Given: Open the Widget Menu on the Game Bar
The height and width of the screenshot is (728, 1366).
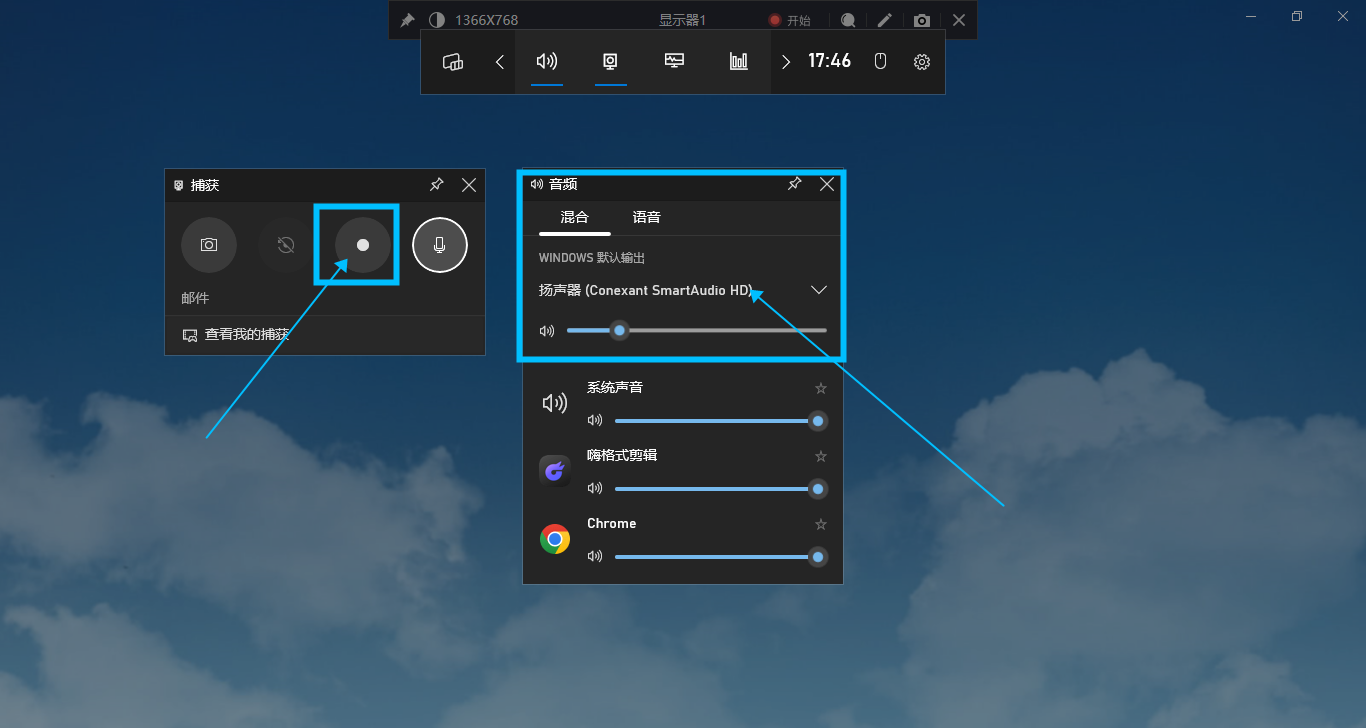Looking at the screenshot, I should (x=452, y=61).
